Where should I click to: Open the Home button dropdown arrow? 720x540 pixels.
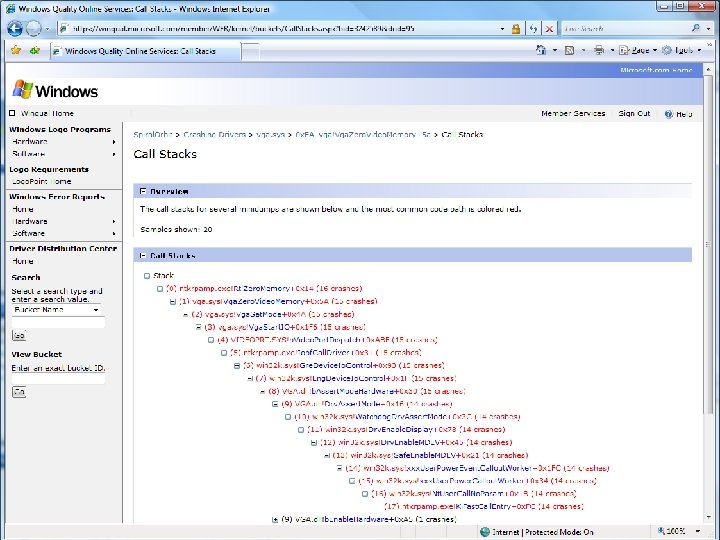555,50
